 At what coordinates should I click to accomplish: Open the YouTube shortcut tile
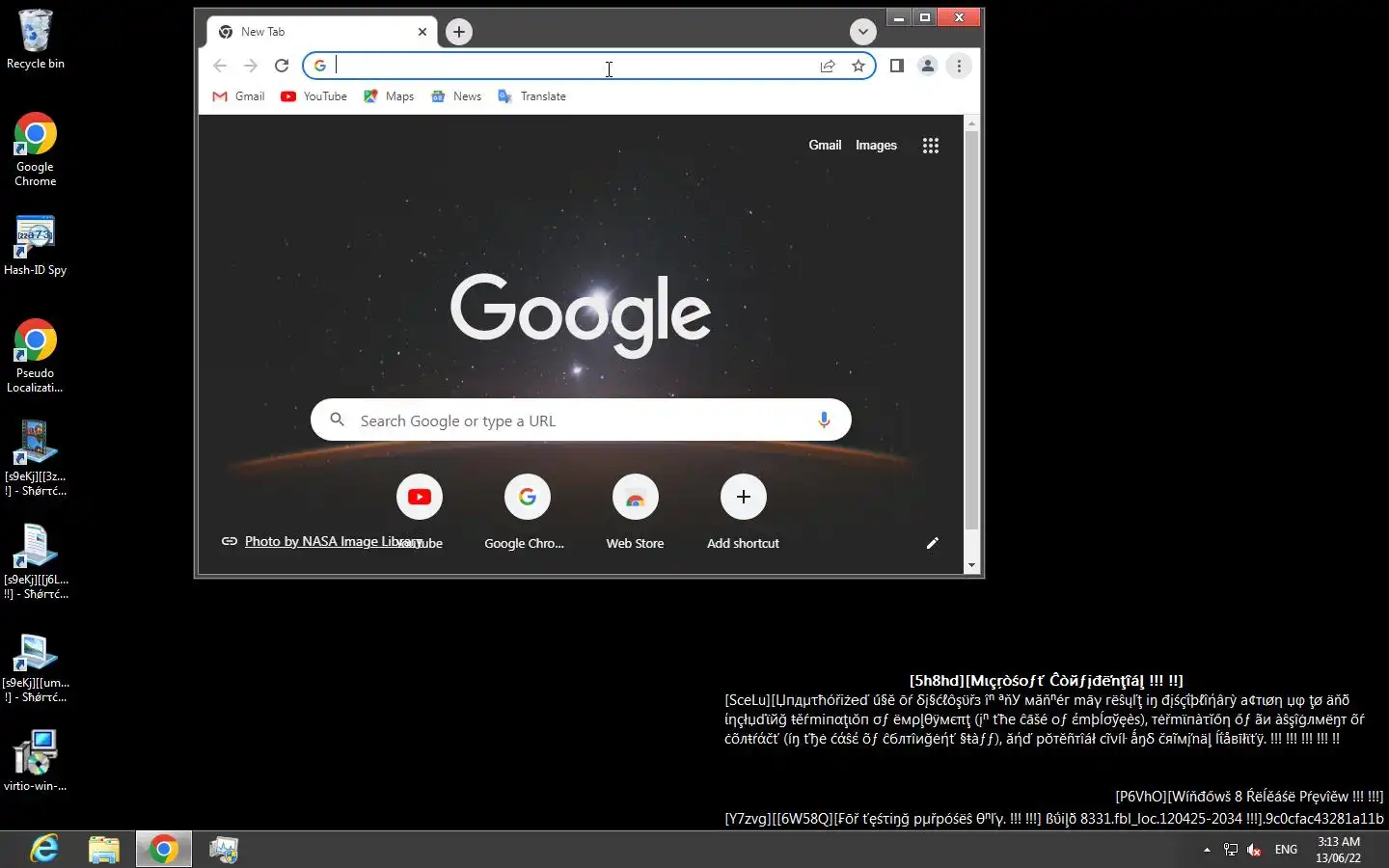(419, 511)
